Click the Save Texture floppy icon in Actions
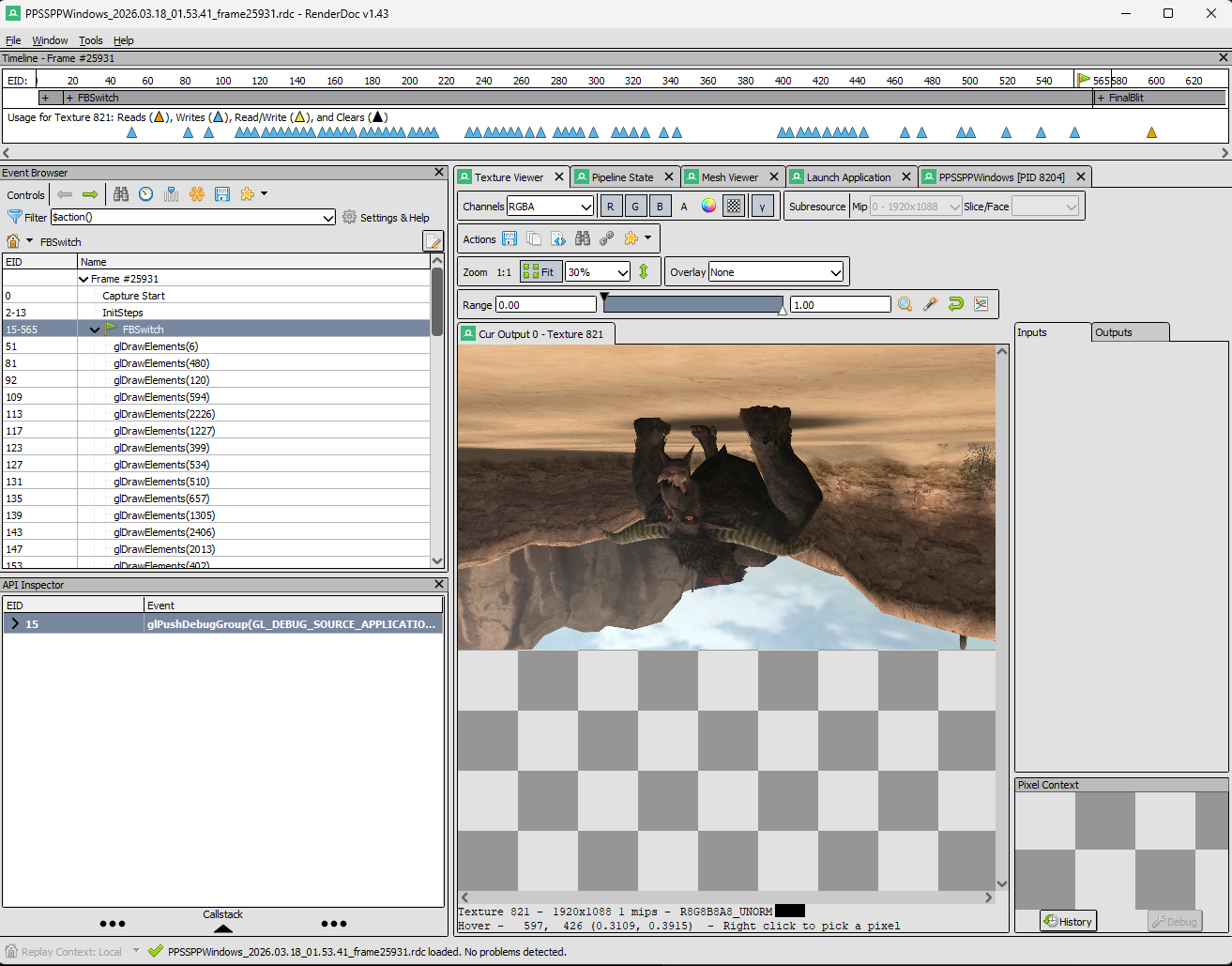The image size is (1232, 966). click(x=510, y=238)
